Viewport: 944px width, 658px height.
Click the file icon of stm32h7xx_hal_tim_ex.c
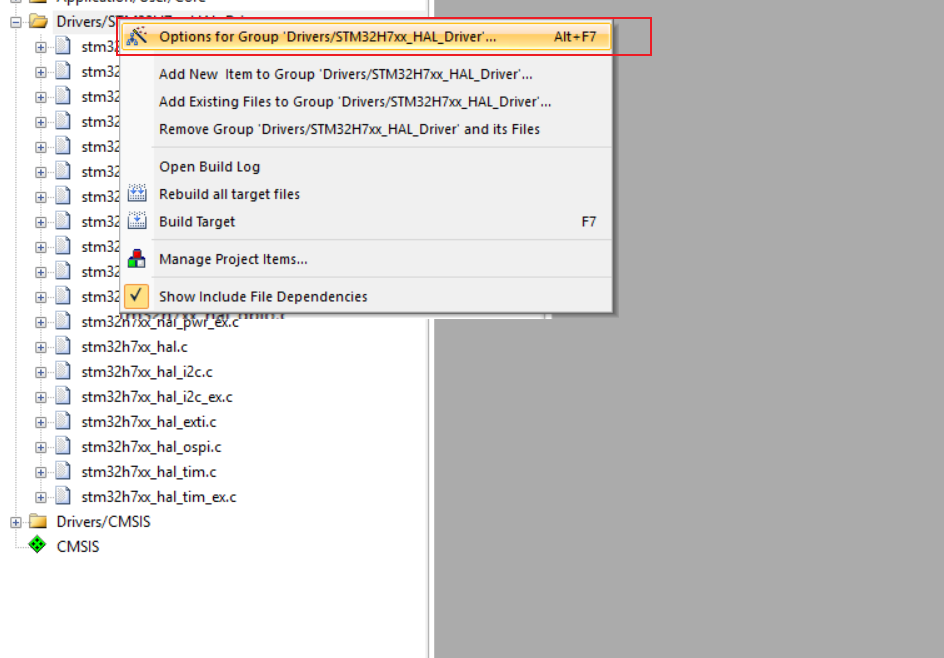click(63, 495)
